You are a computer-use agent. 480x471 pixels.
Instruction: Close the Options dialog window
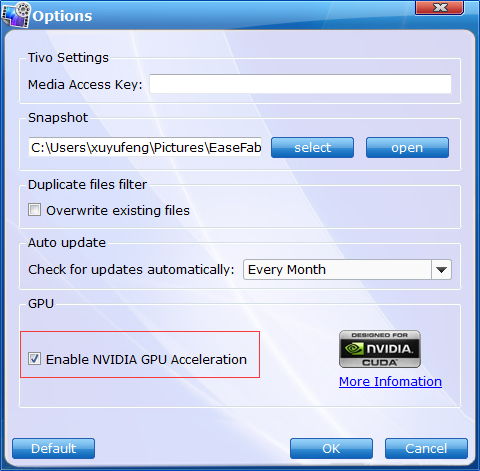point(439,8)
